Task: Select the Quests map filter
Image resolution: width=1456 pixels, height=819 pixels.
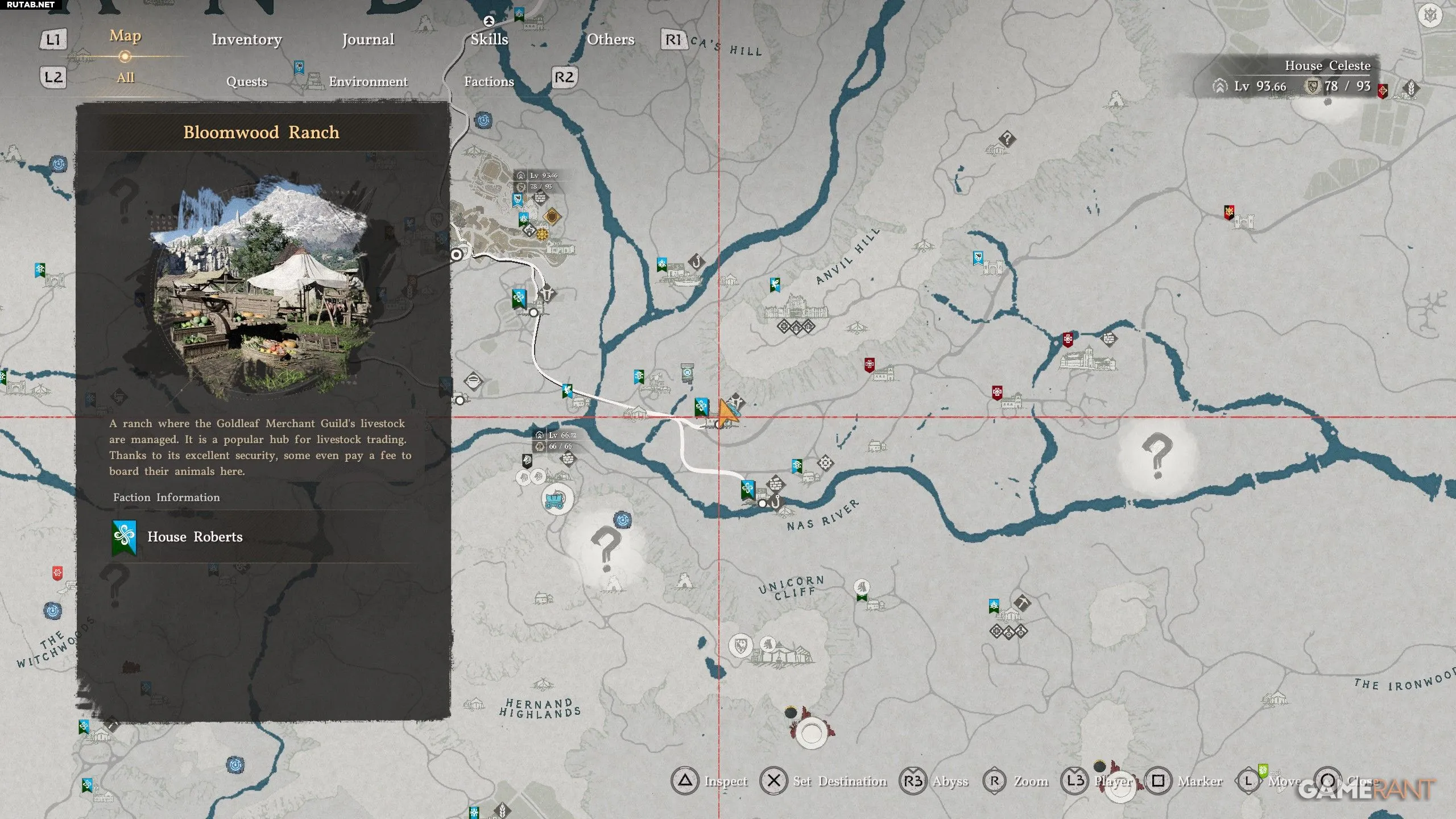Action: tap(246, 81)
